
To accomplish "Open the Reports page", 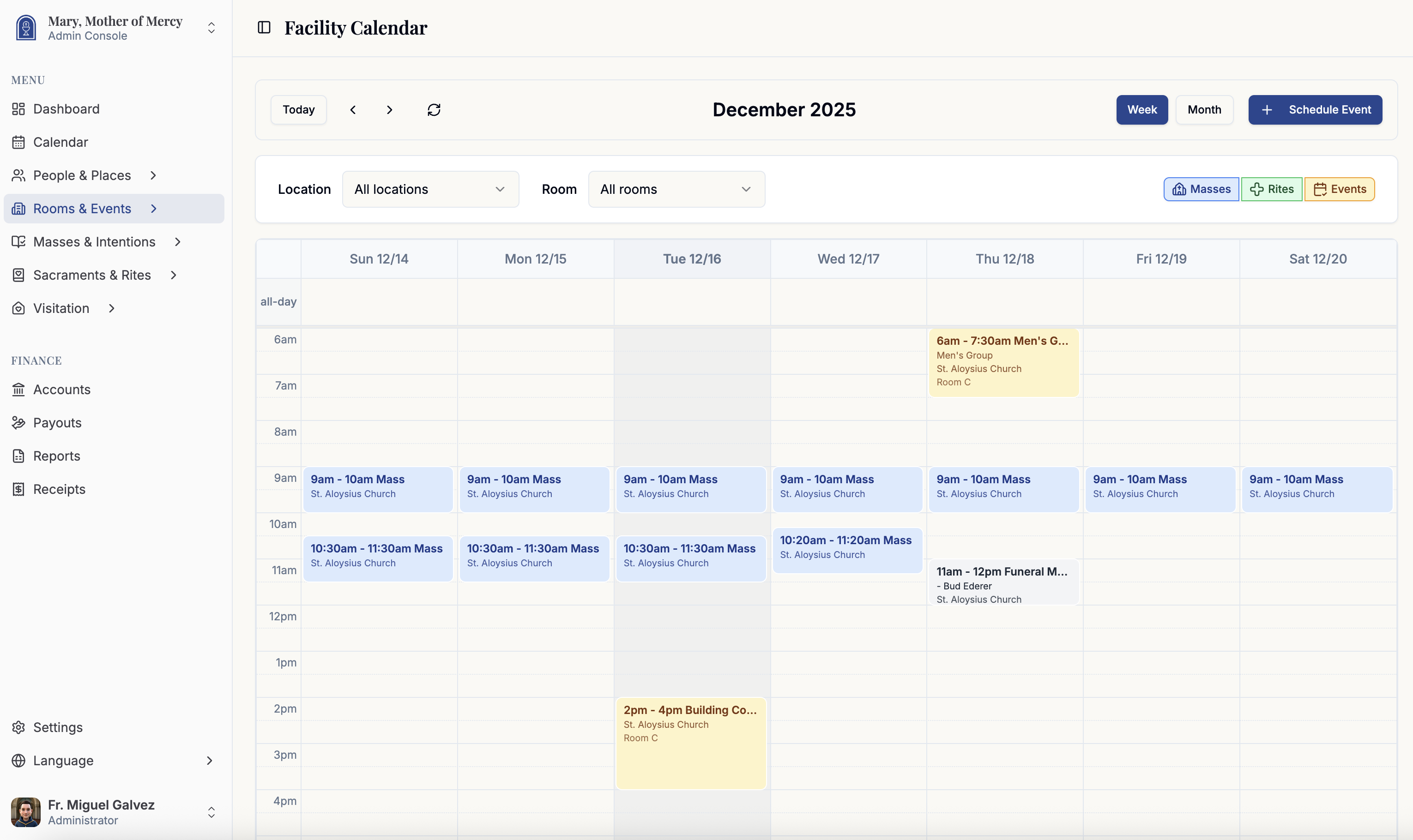I will (57, 456).
